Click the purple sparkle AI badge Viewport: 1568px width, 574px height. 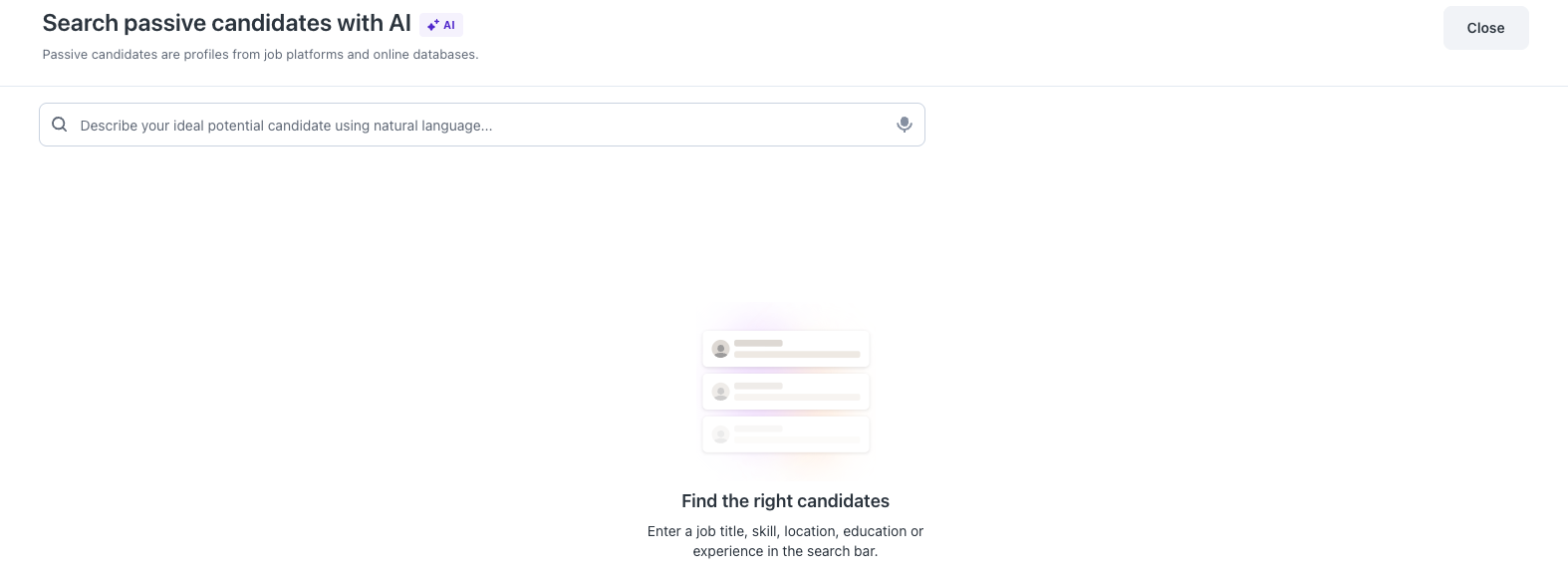(x=440, y=25)
